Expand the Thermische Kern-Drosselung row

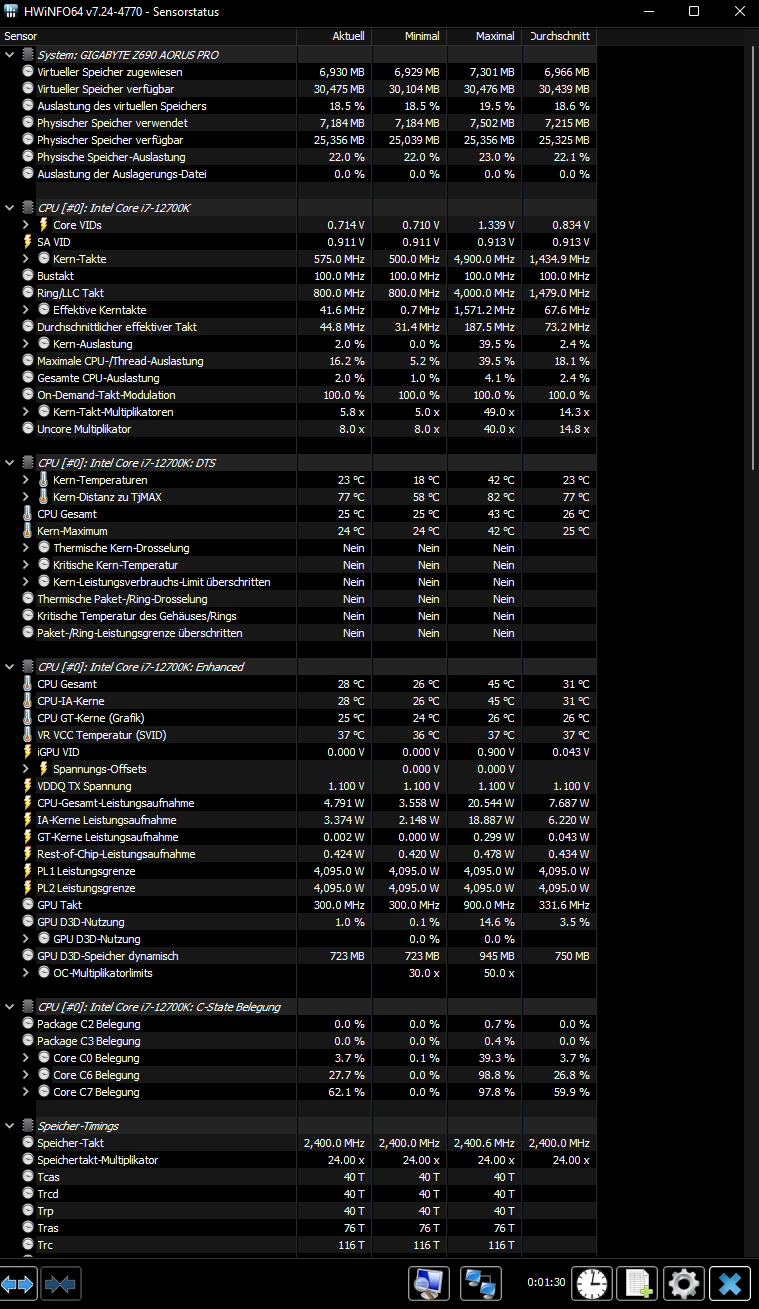(26, 548)
